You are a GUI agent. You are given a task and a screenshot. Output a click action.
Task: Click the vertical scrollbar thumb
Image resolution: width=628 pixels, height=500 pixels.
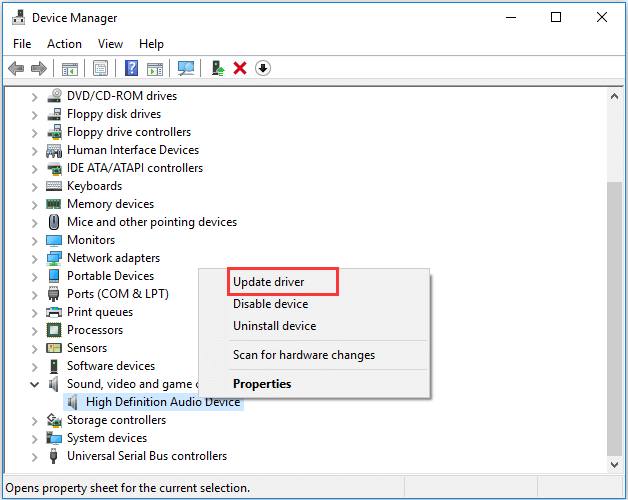click(614, 319)
